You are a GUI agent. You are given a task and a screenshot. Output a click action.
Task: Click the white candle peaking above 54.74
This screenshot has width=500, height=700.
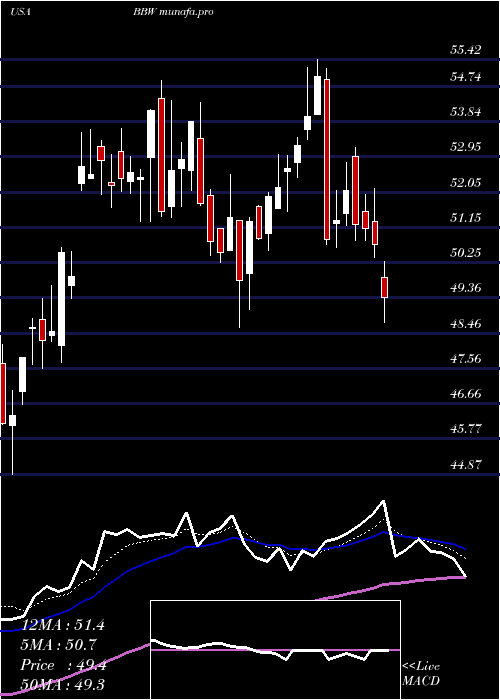(317, 96)
